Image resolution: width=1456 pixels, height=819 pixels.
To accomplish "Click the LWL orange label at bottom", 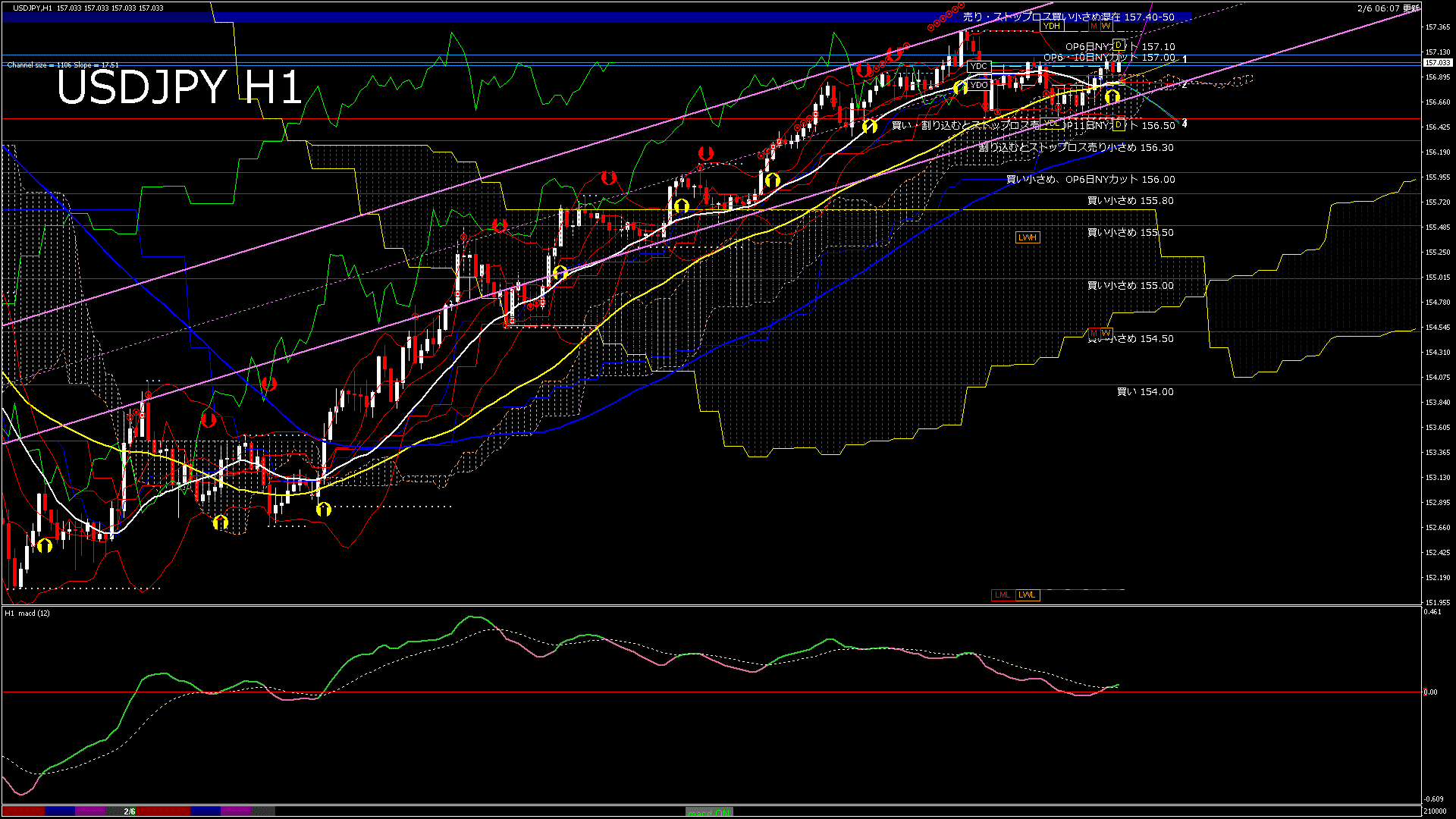I will [1027, 595].
